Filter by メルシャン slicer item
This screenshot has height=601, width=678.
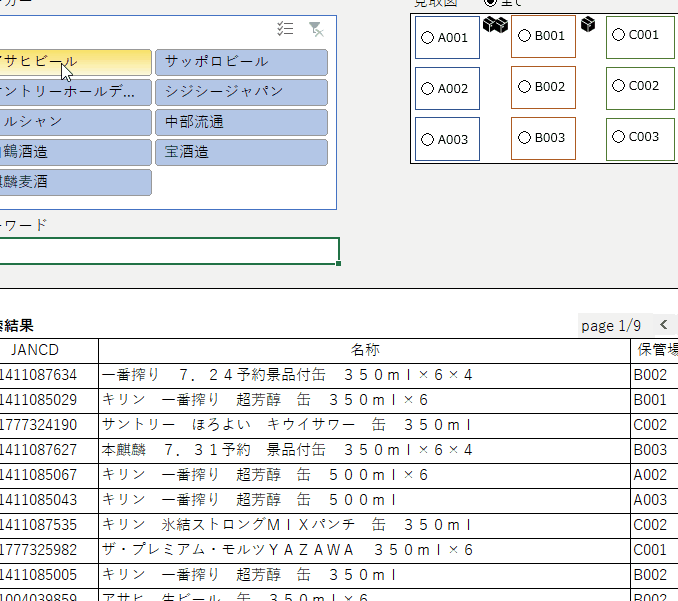(75, 122)
